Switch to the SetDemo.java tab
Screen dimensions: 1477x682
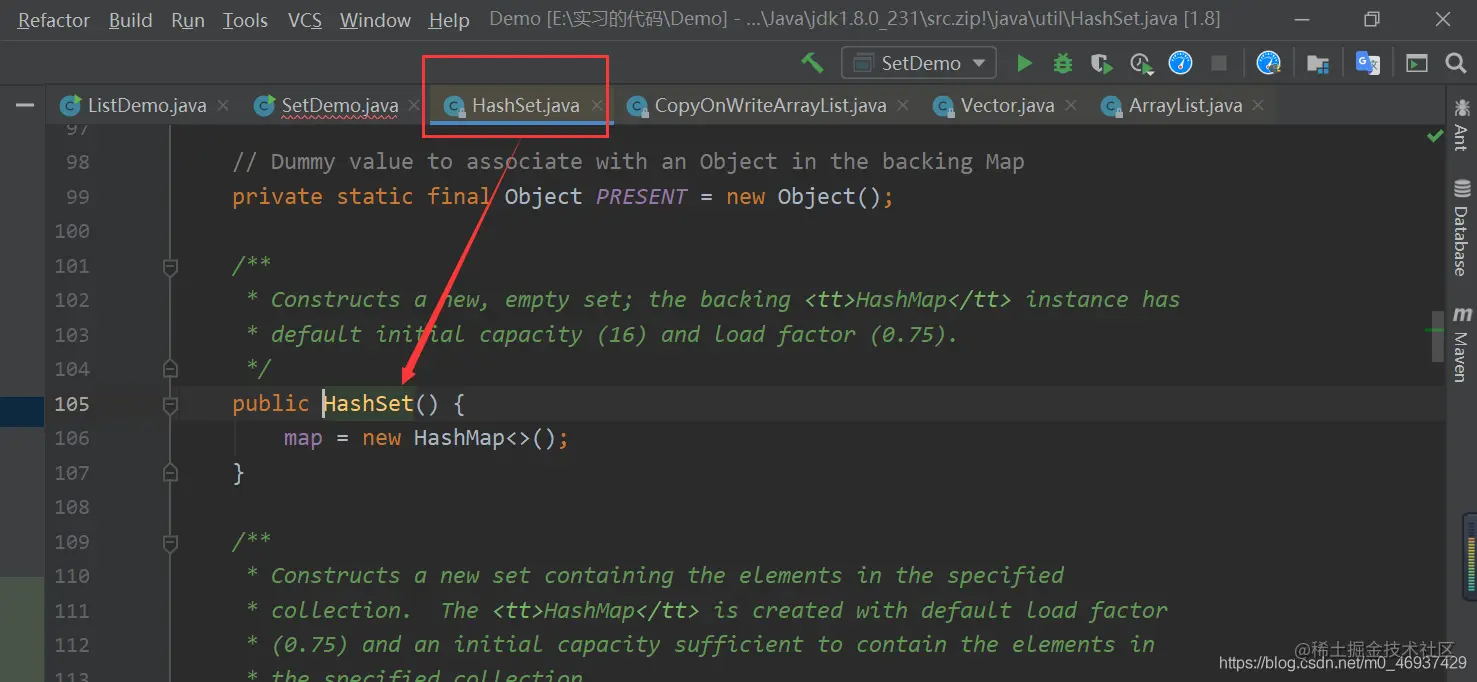tap(340, 105)
